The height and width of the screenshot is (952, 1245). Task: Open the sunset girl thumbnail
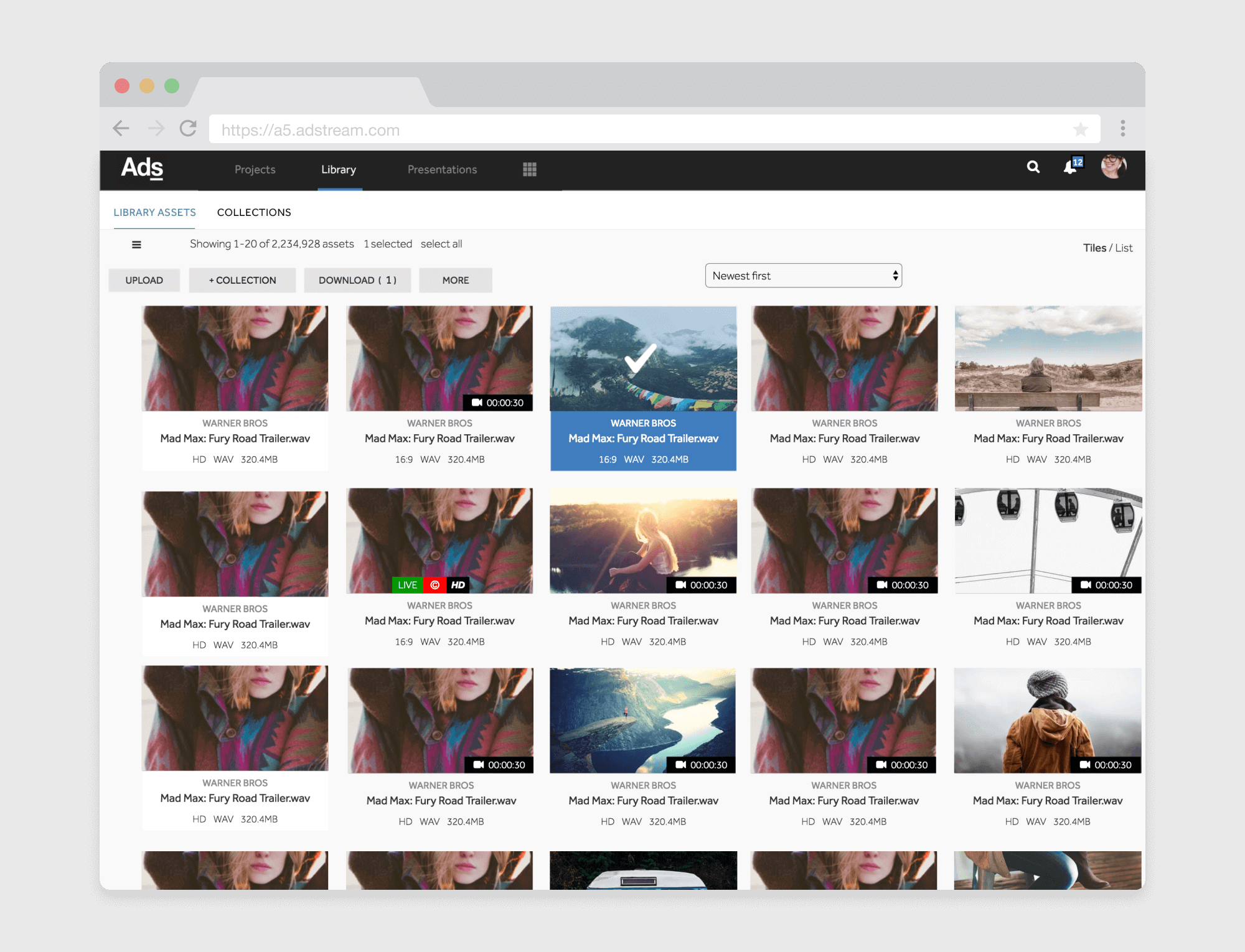coord(643,540)
